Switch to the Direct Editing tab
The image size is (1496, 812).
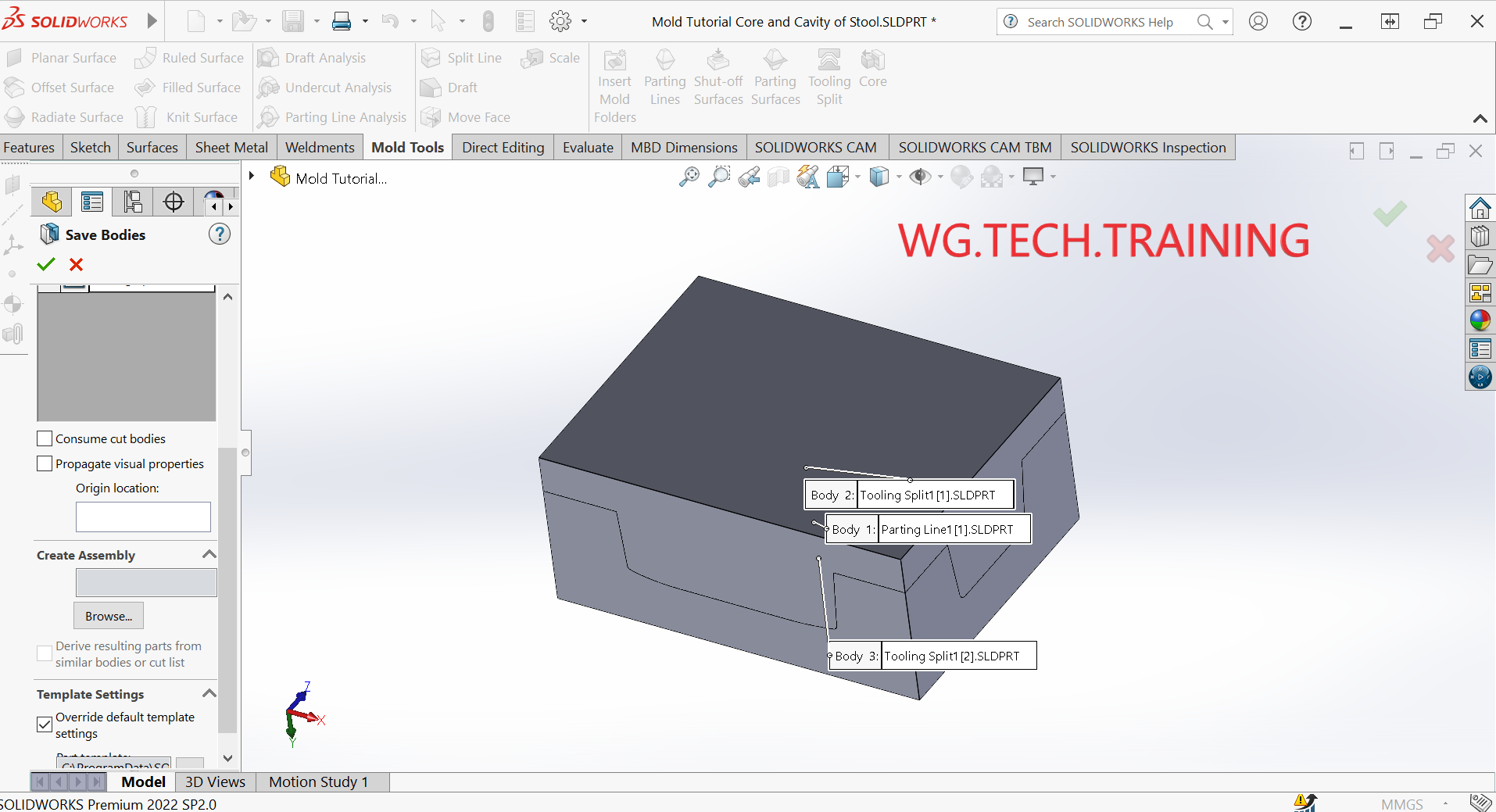click(x=503, y=147)
